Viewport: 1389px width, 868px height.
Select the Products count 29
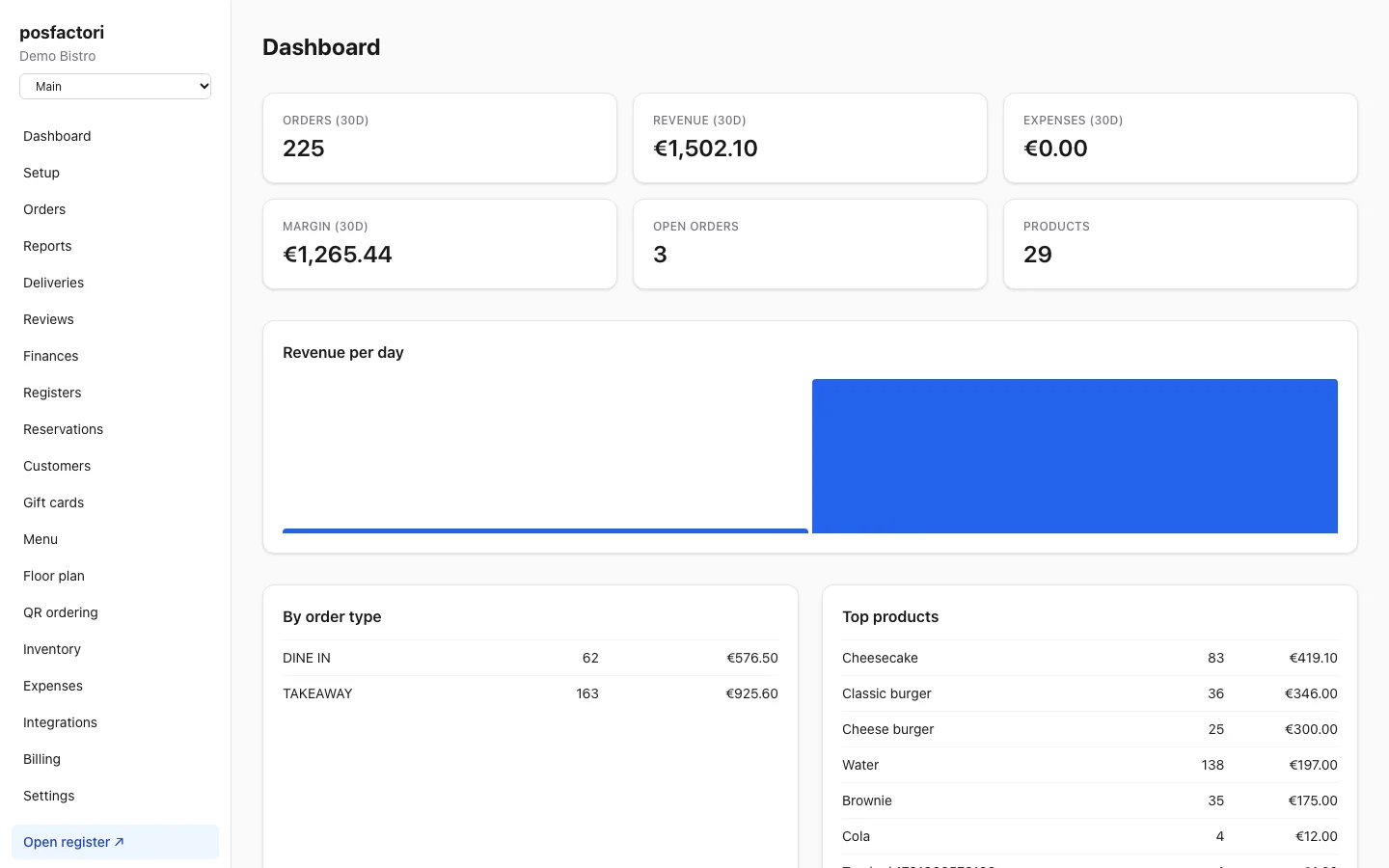(x=1038, y=255)
